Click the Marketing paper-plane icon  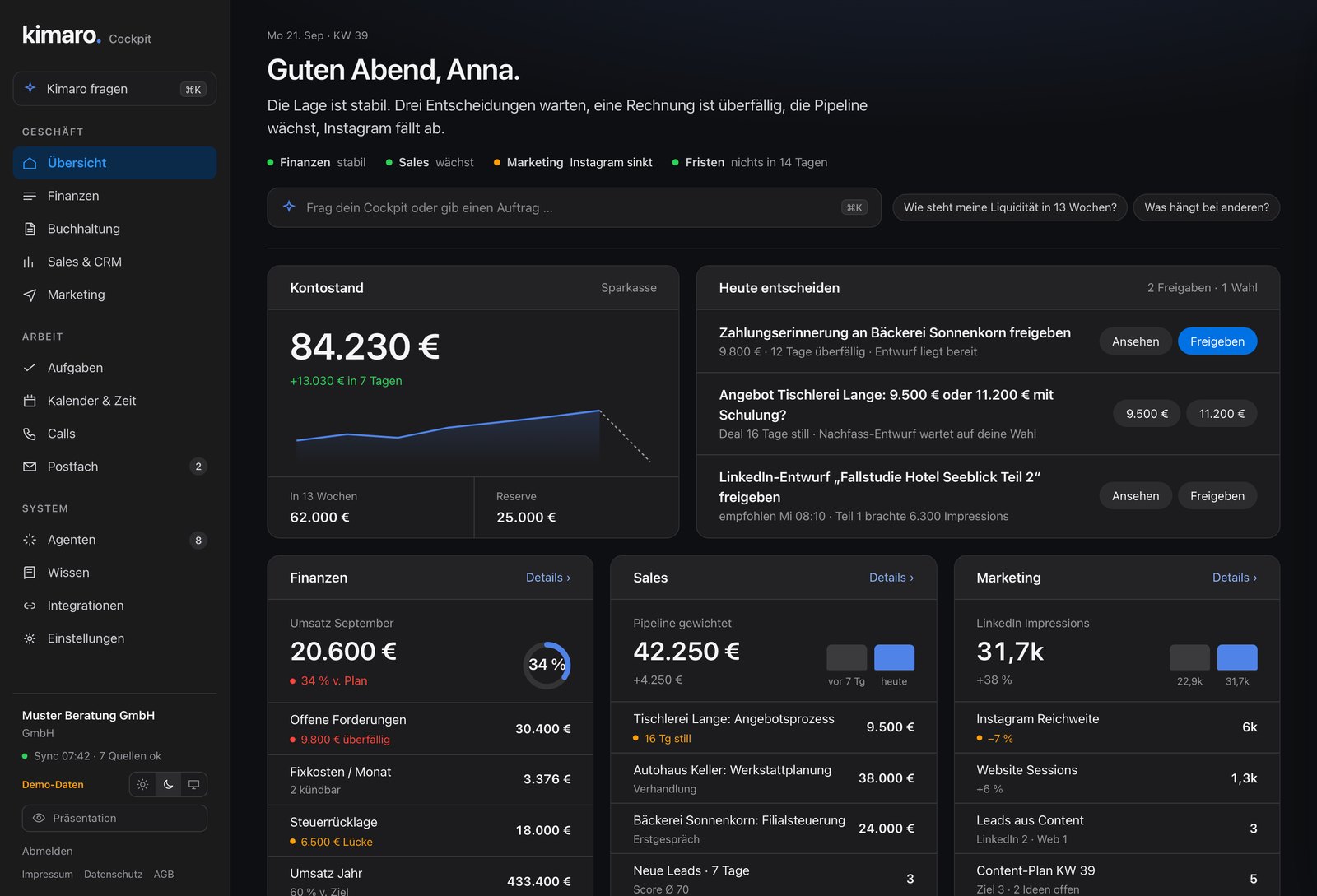30,295
